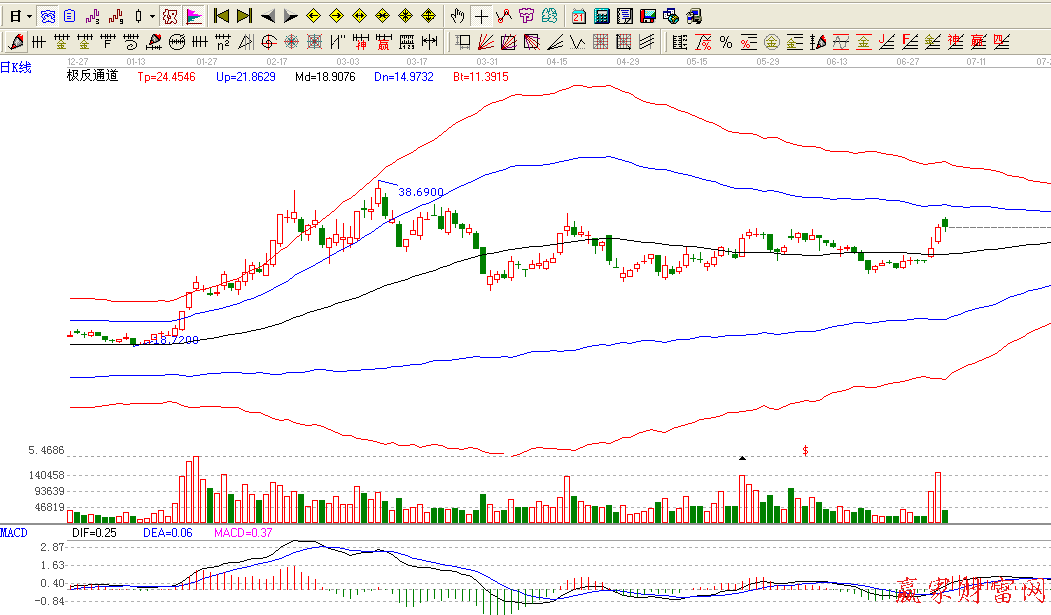Image resolution: width=1051 pixels, height=615 pixels.
Task: Click the MACD indicator label
Action: pos(14,533)
